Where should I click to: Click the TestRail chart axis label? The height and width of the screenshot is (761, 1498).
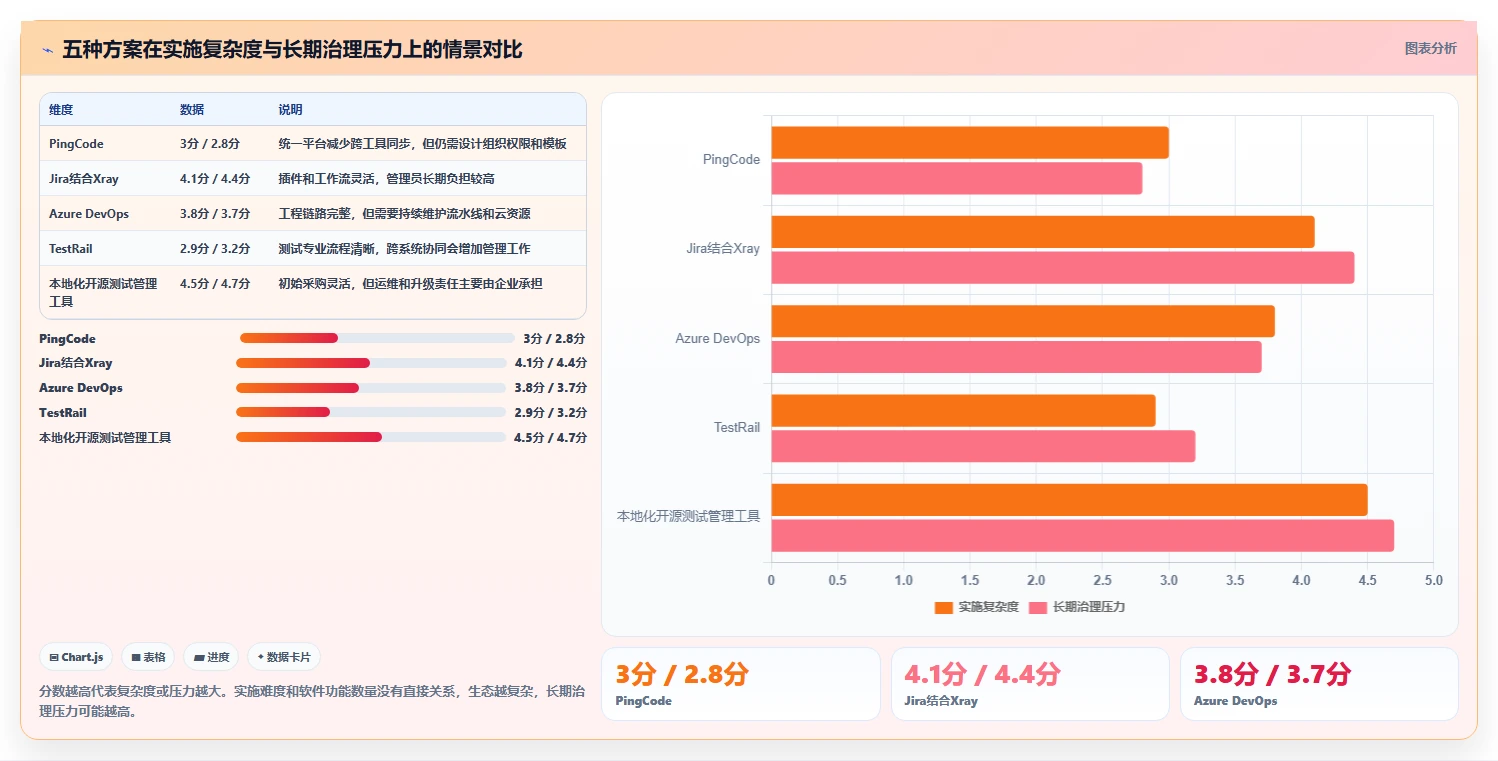(x=737, y=428)
